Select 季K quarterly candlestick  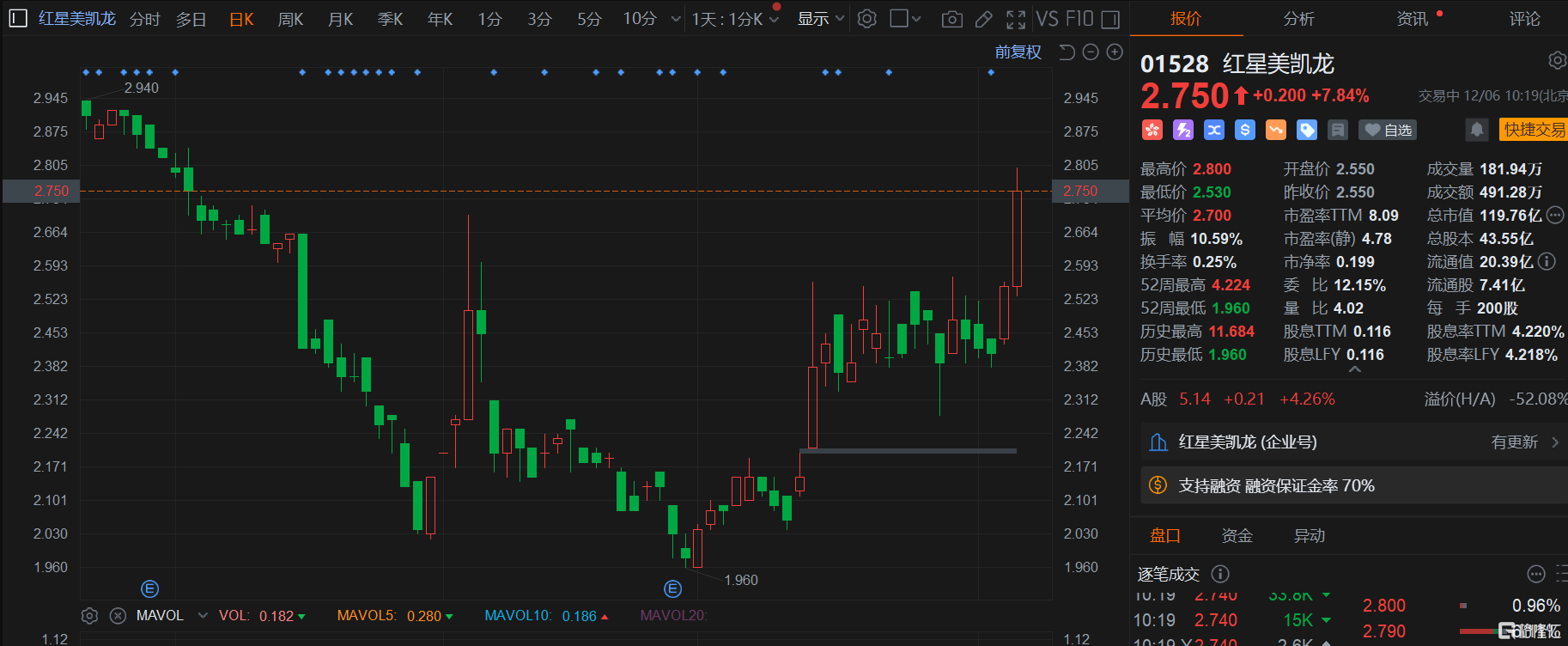[x=391, y=19]
